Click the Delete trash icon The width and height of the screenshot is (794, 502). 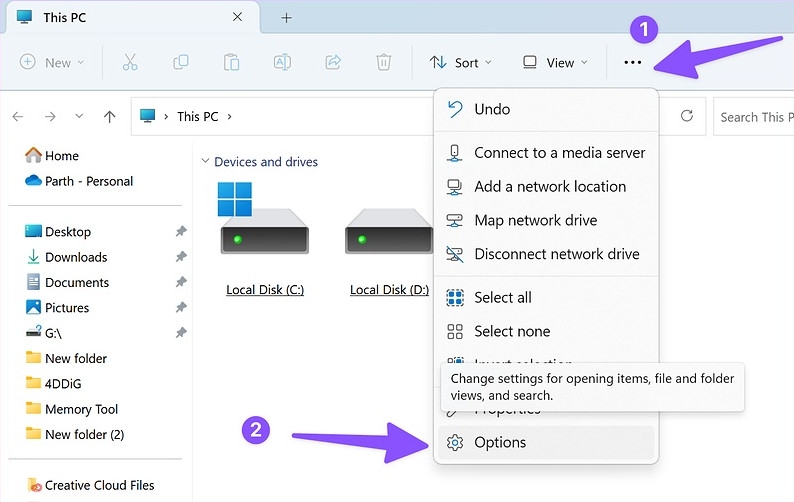click(383, 62)
